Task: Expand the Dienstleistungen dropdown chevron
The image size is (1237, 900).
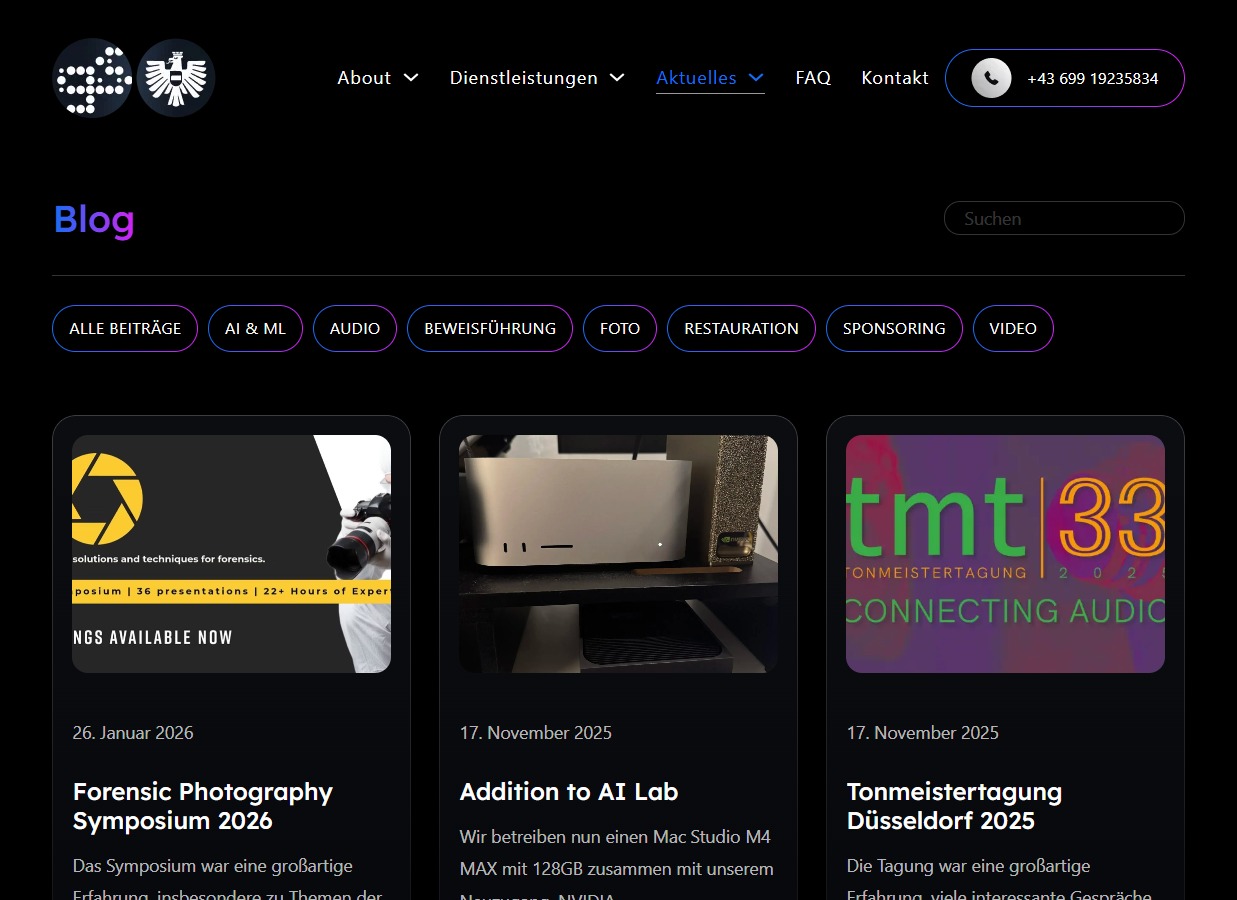Action: coord(617,78)
